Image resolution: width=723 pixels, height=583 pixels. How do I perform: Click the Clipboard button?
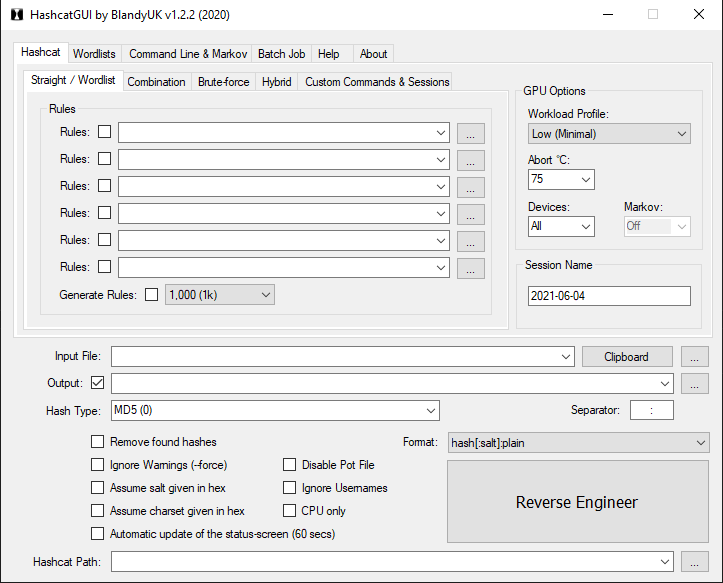click(x=627, y=357)
